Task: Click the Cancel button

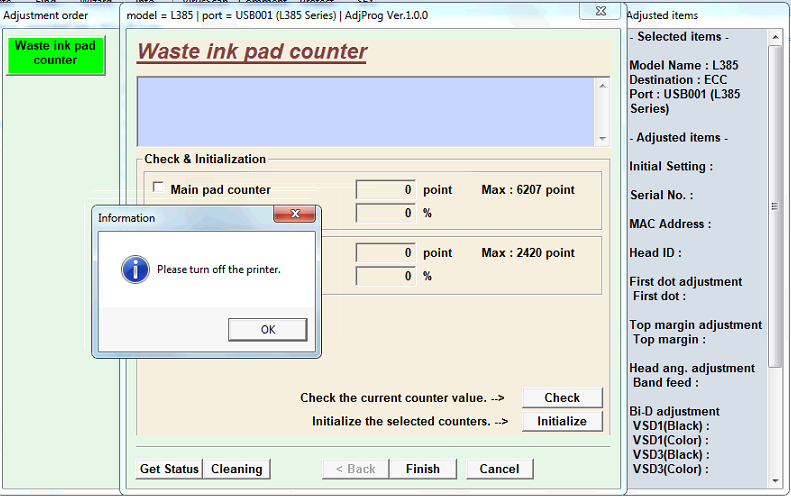Action: (x=499, y=469)
